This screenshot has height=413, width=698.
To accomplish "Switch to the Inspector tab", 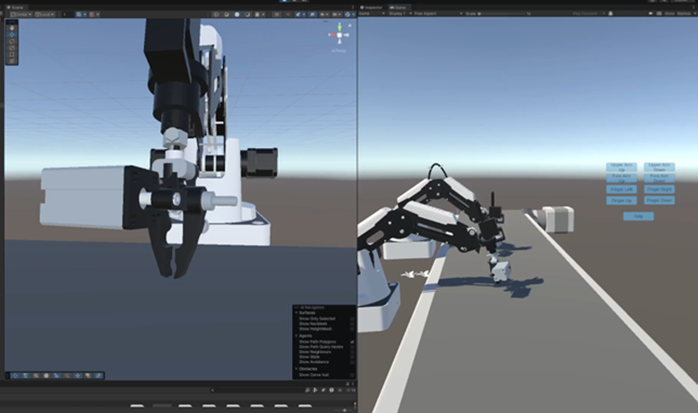I will coord(376,6).
